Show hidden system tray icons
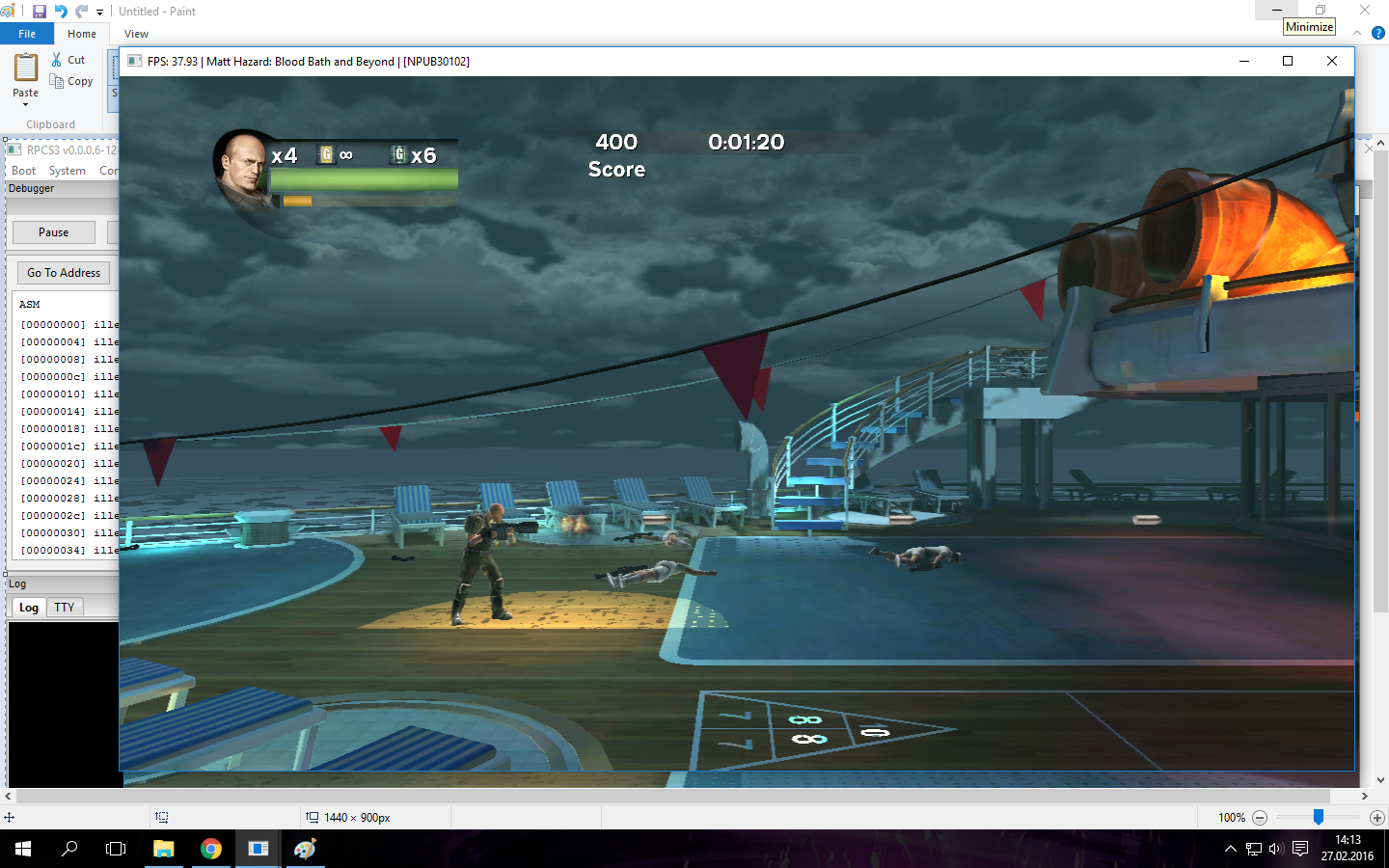 point(1230,849)
